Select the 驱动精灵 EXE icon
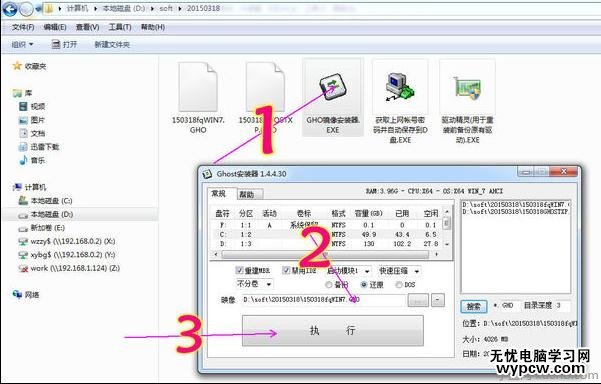Viewport: 601px width, 384px height. pyautogui.click(x=467, y=88)
